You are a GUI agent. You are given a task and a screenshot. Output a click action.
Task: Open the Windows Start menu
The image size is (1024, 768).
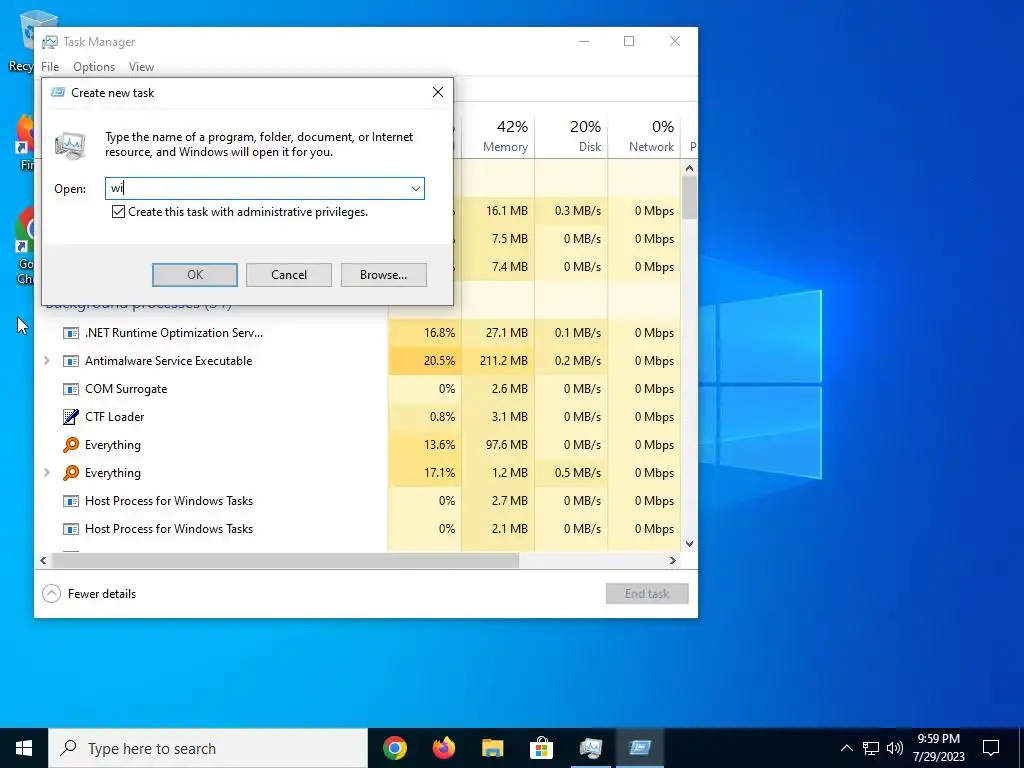tap(24, 748)
